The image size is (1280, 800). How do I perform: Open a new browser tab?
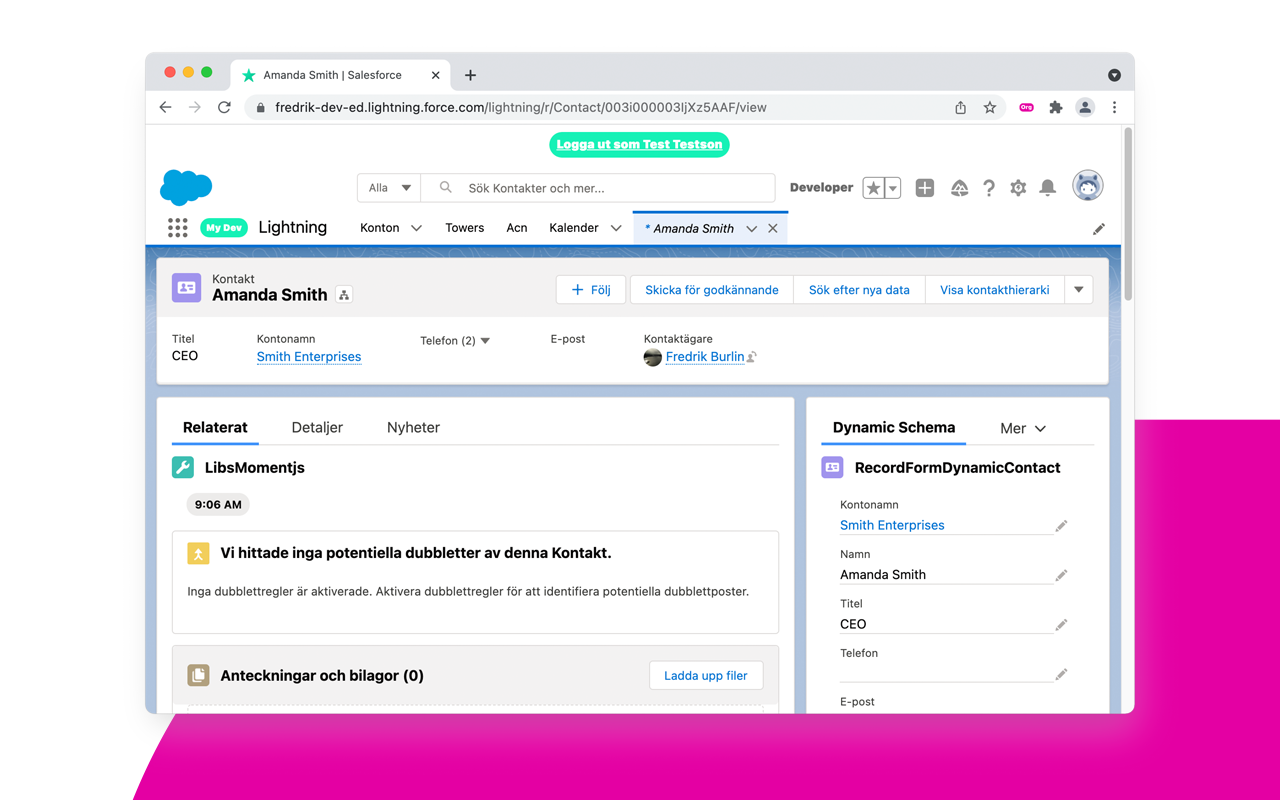470,75
